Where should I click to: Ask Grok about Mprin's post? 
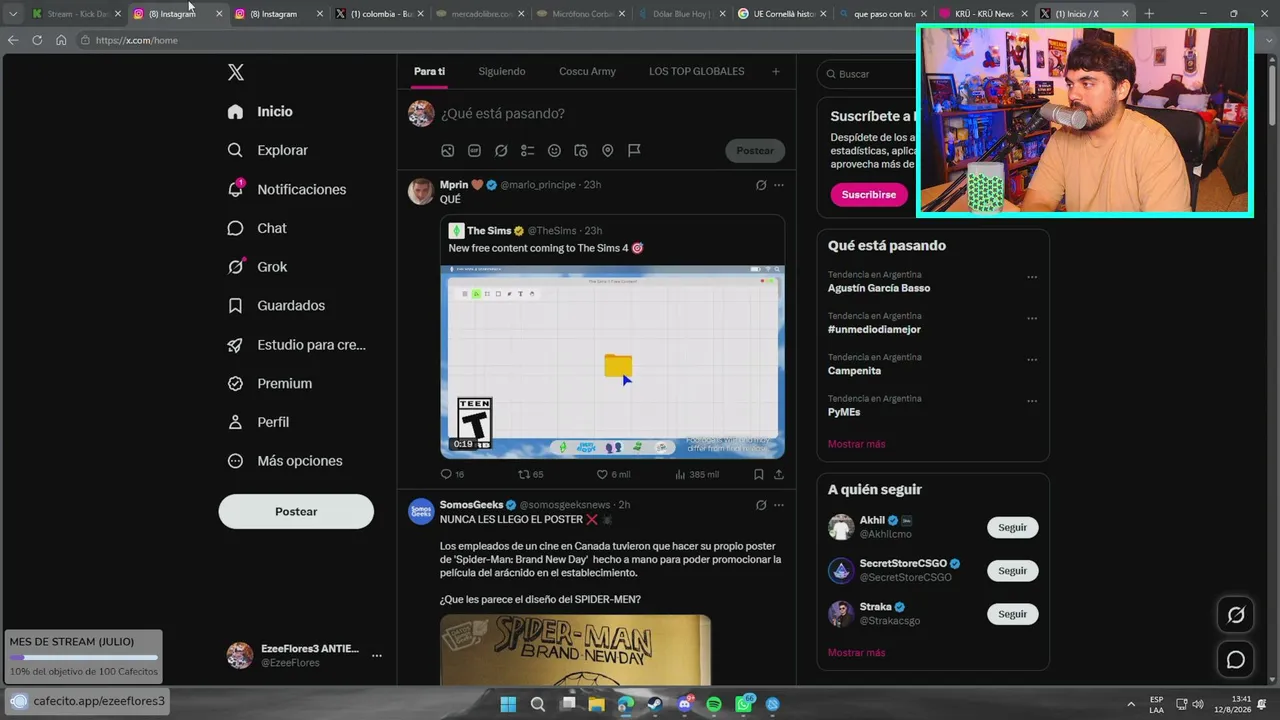pos(761,185)
